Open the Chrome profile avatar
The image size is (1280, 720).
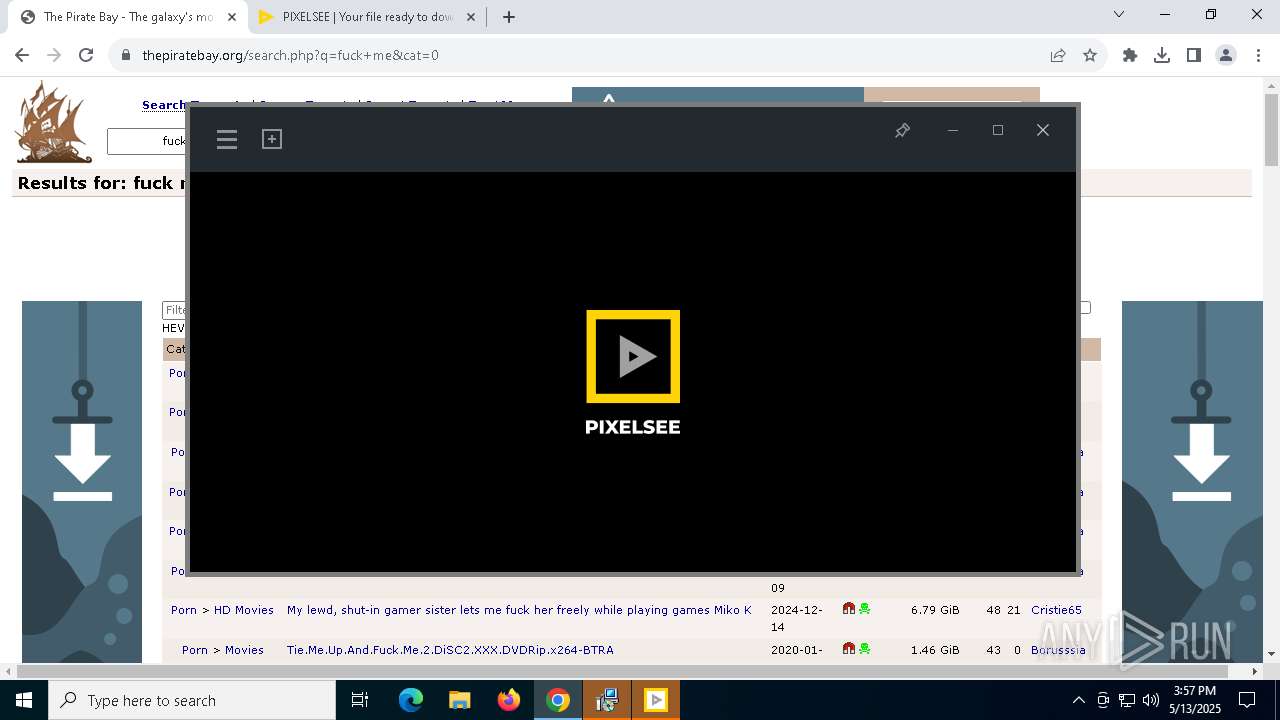(1226, 55)
